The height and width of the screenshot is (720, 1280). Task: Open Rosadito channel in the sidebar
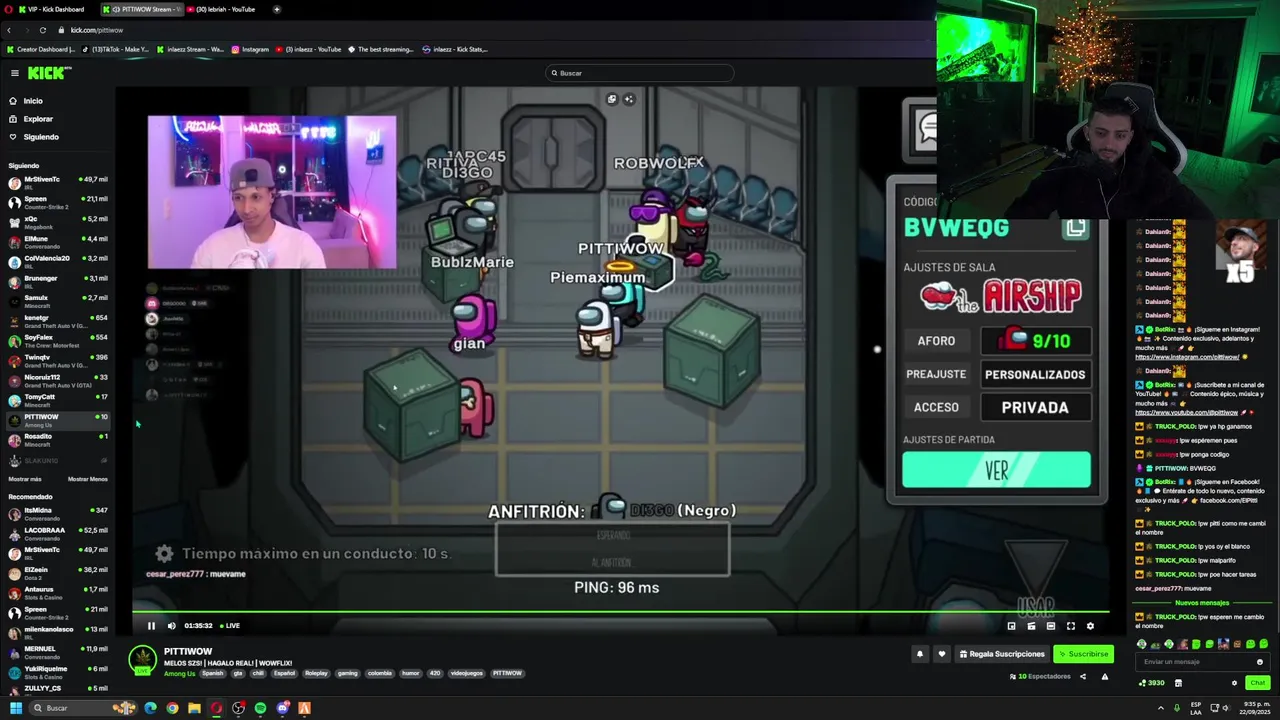click(x=57, y=440)
